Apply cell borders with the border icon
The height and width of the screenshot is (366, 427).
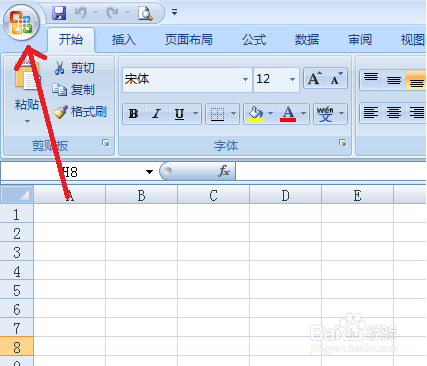[x=217, y=114]
